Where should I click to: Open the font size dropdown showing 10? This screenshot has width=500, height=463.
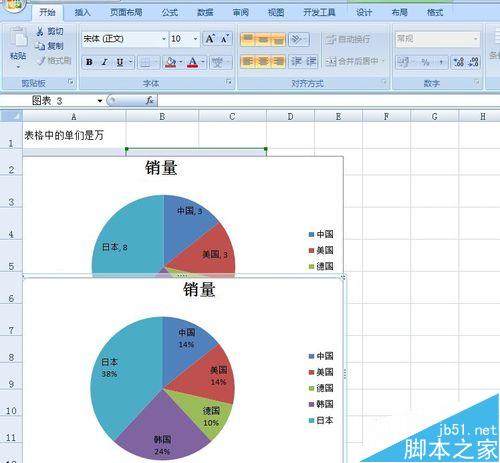point(196,39)
